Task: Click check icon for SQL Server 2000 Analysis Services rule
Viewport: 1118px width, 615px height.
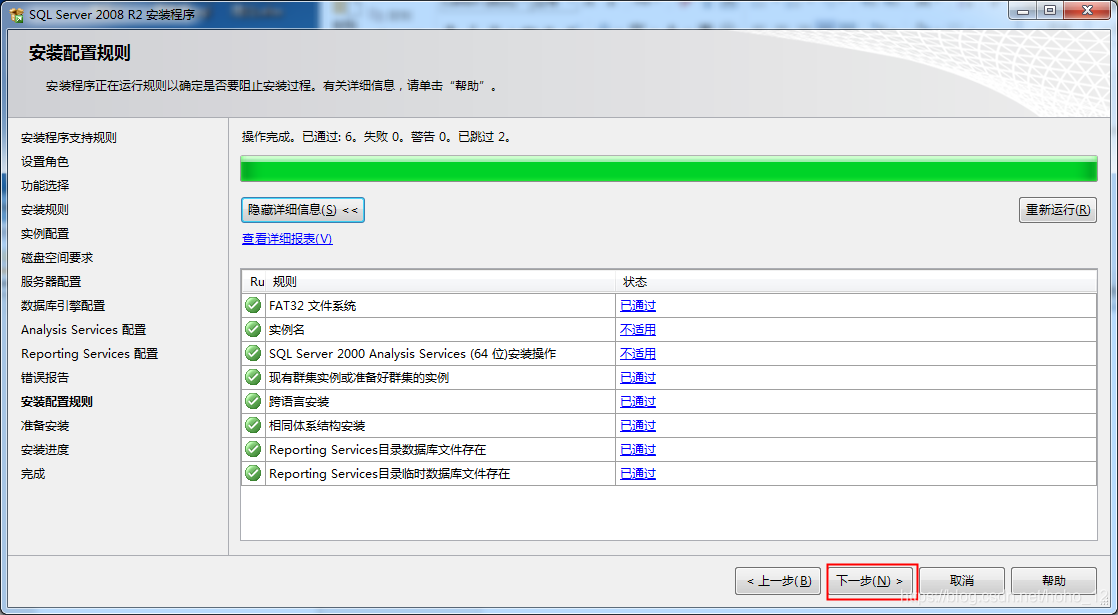Action: (252, 353)
